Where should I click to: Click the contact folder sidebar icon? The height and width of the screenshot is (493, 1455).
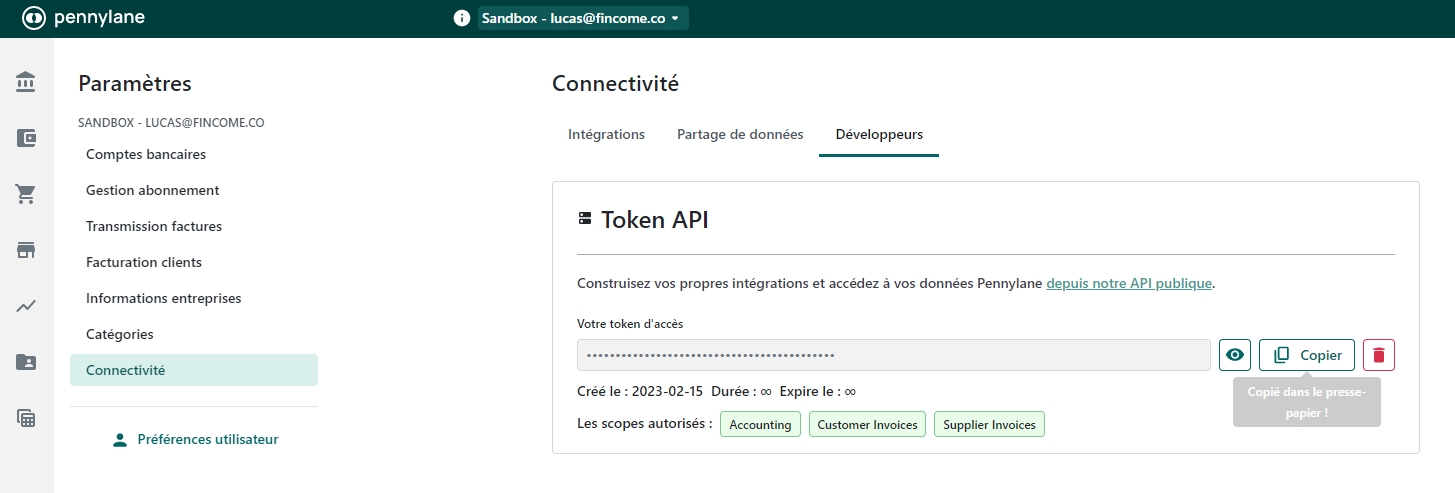click(26, 362)
